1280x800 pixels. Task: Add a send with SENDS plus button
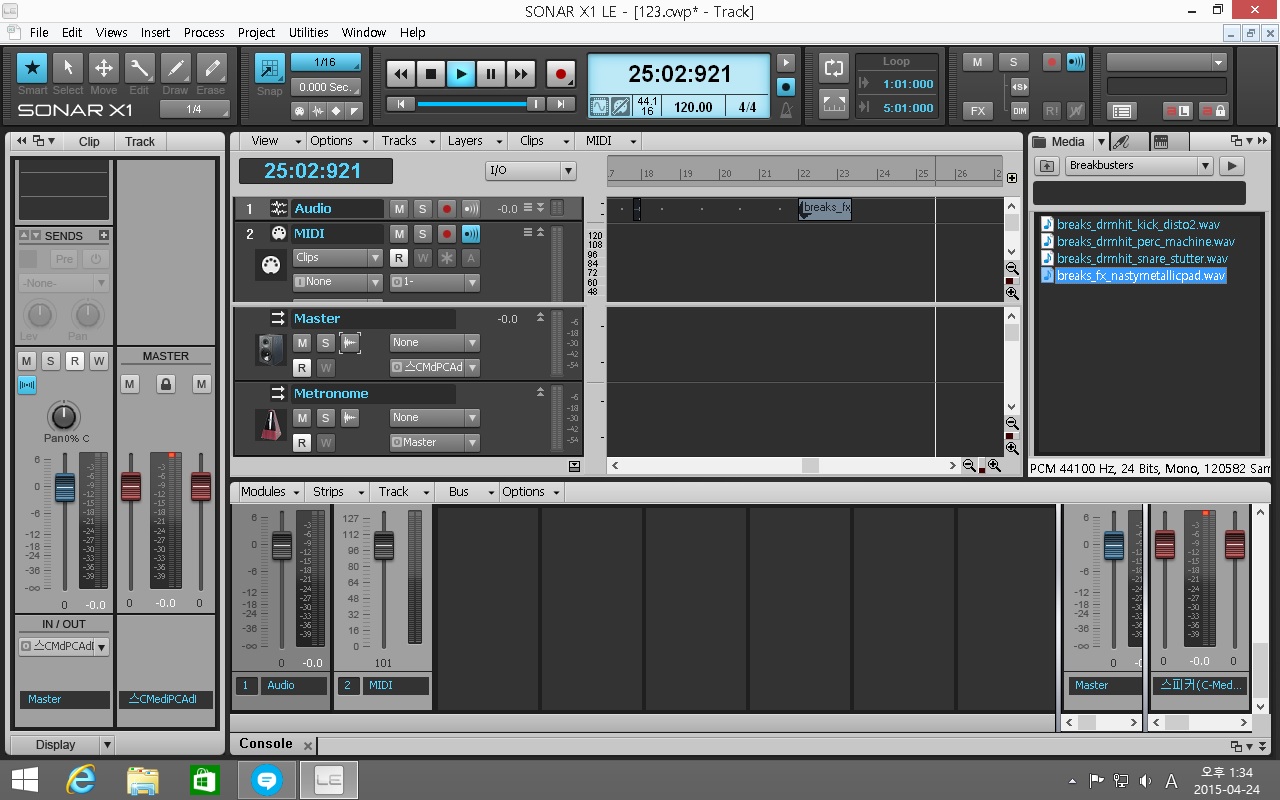click(x=103, y=236)
